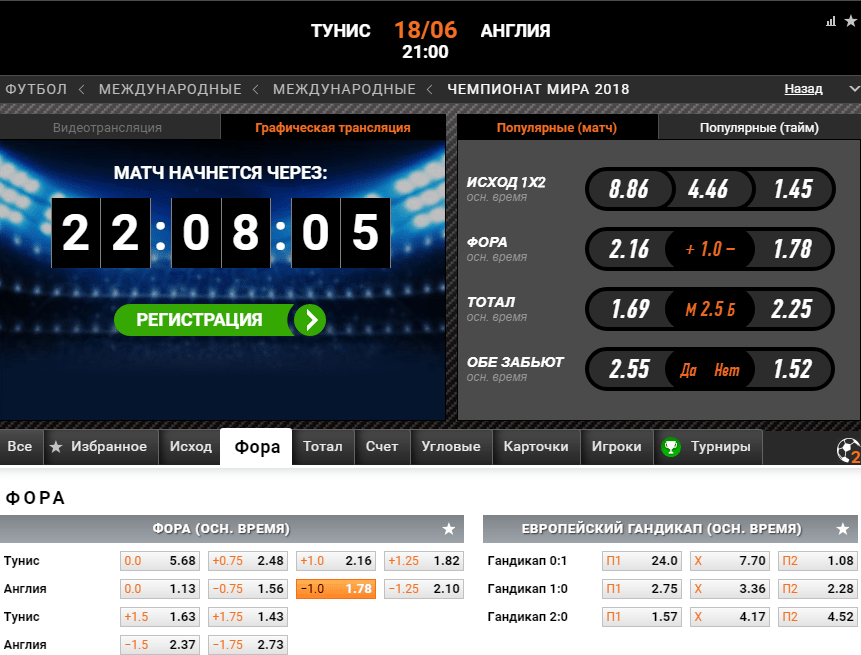
Task: Click the Футбол breadcrumb link
Action: click(x=36, y=89)
